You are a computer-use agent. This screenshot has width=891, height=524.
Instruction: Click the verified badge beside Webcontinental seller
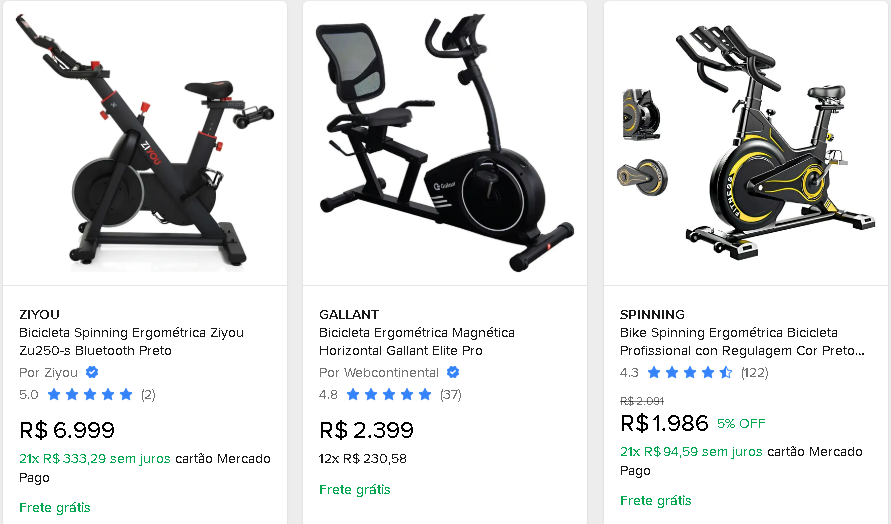[x=452, y=372]
